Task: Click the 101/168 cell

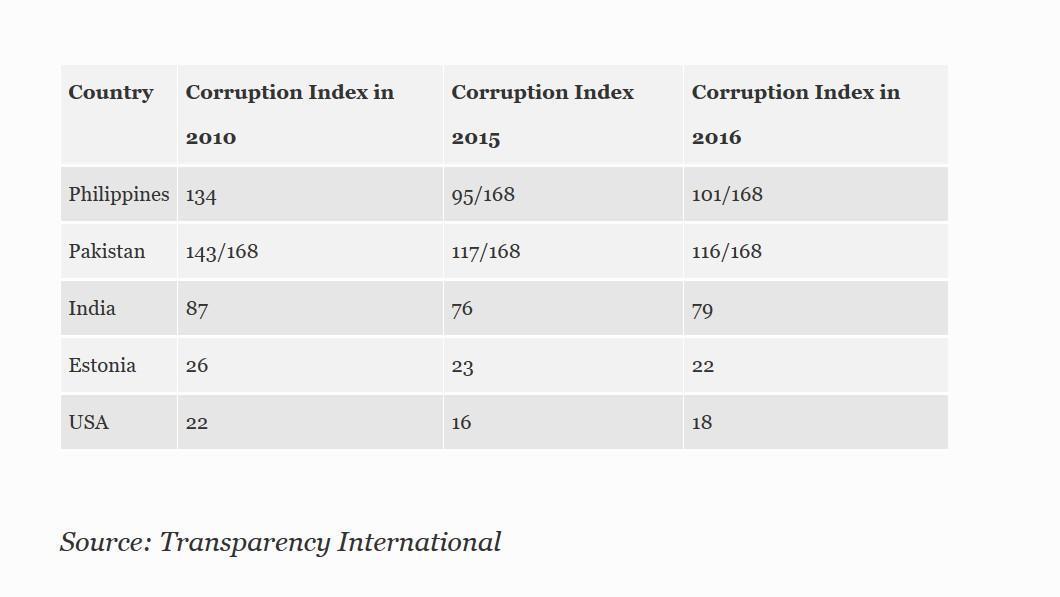Action: (x=727, y=194)
